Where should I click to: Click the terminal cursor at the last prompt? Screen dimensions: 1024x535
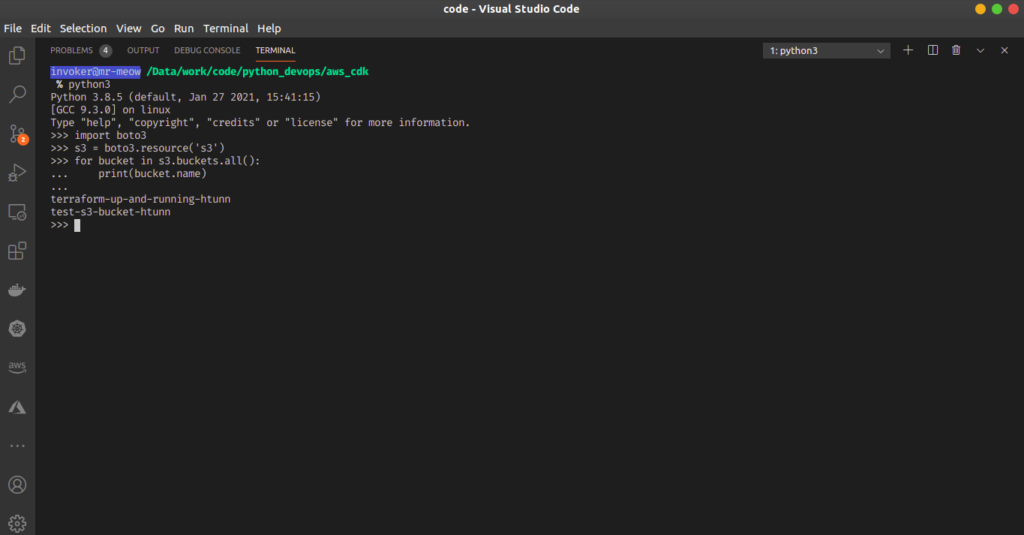77,225
